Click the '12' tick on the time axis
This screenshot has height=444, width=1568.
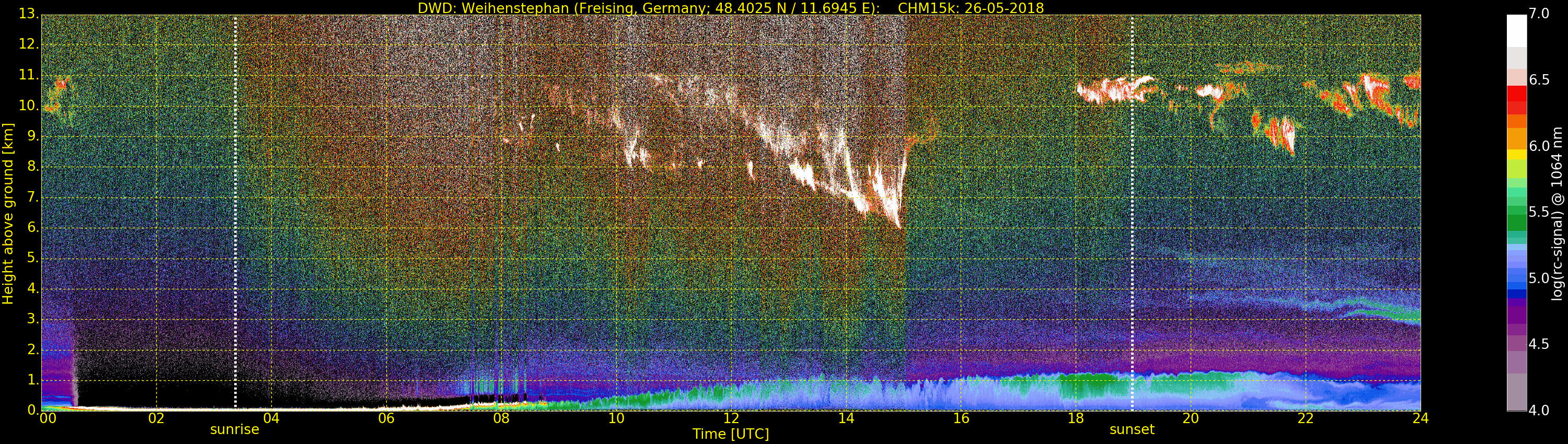[x=731, y=418]
